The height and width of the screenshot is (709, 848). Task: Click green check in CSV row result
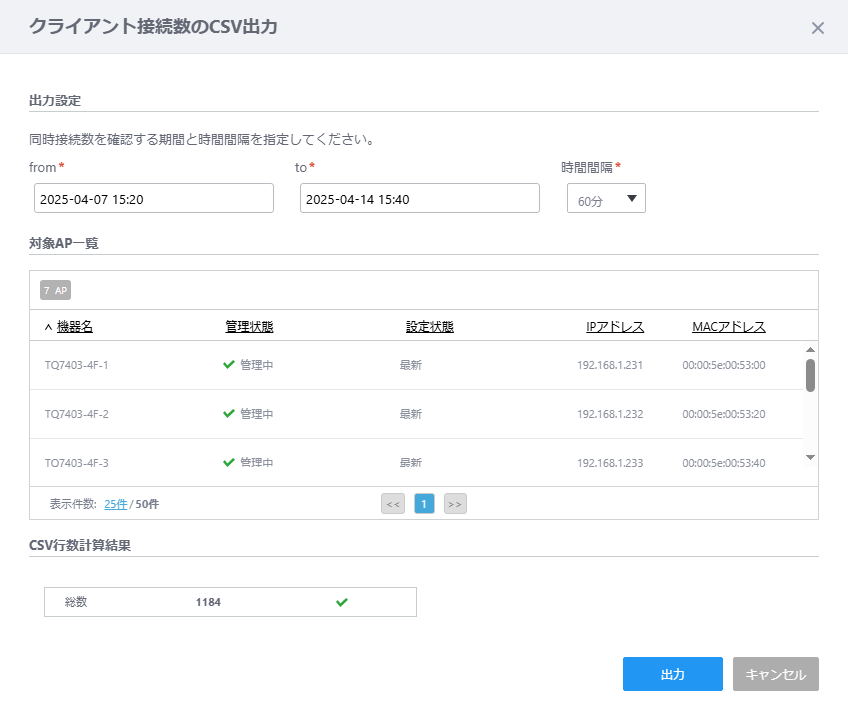(342, 602)
